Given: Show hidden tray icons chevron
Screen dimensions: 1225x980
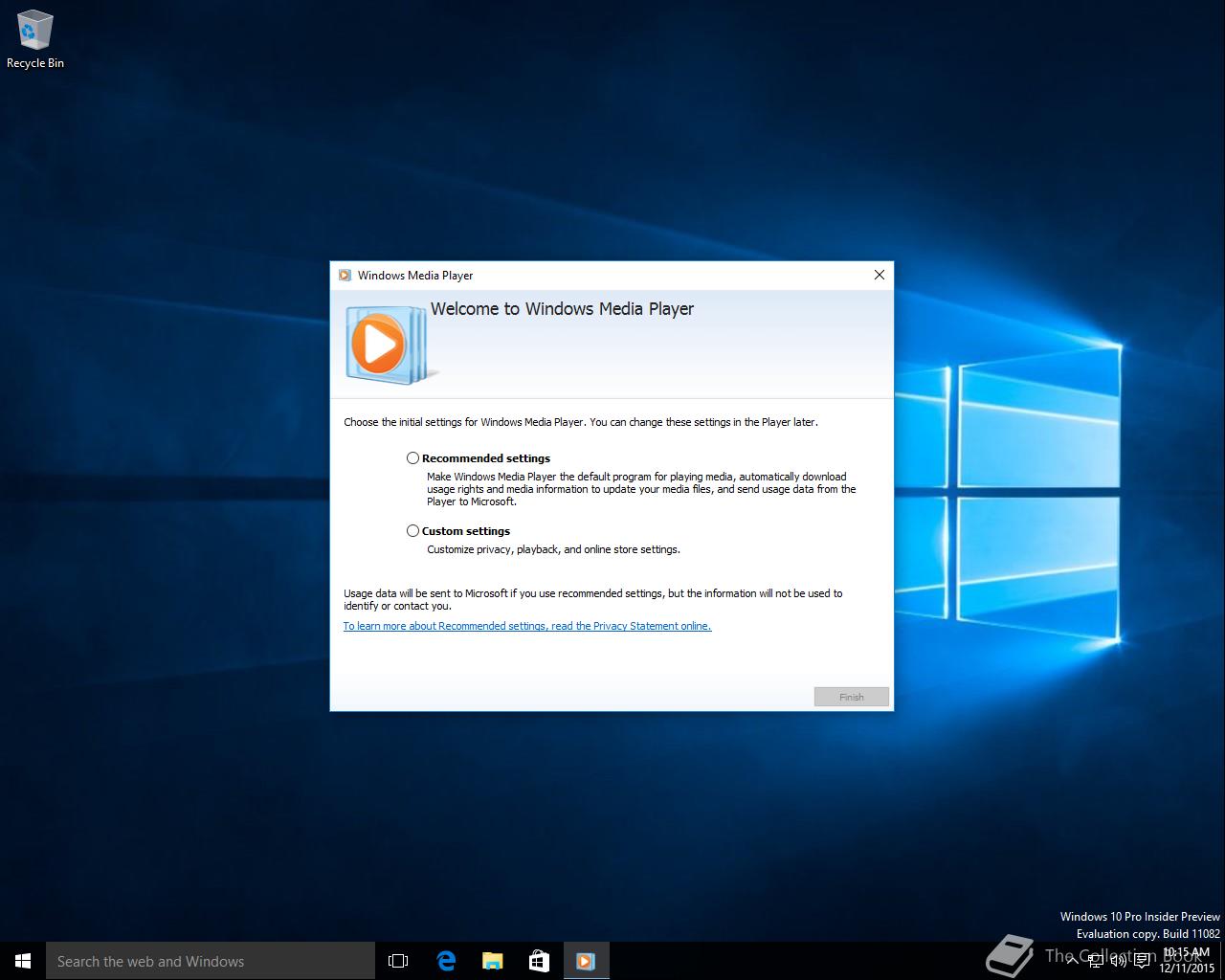Looking at the screenshot, I should 1072,961.
